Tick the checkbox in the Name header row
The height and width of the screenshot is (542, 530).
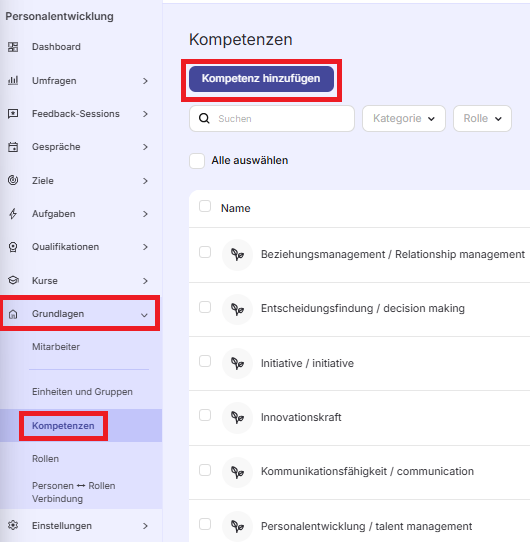(x=205, y=206)
